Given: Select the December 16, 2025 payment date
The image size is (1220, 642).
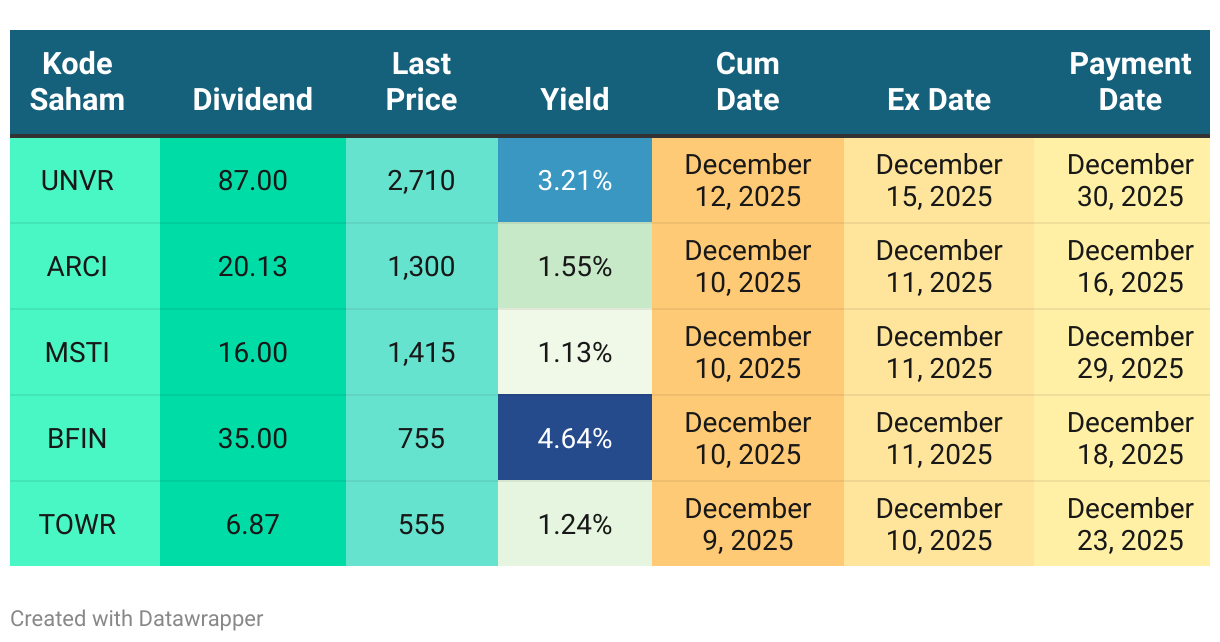Looking at the screenshot, I should pos(1130,267).
